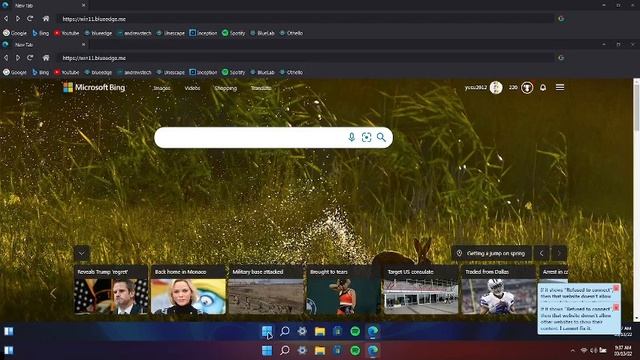640x360 pixels.
Task: Open Settings gear on the bottom taskbar
Action: (x=302, y=350)
